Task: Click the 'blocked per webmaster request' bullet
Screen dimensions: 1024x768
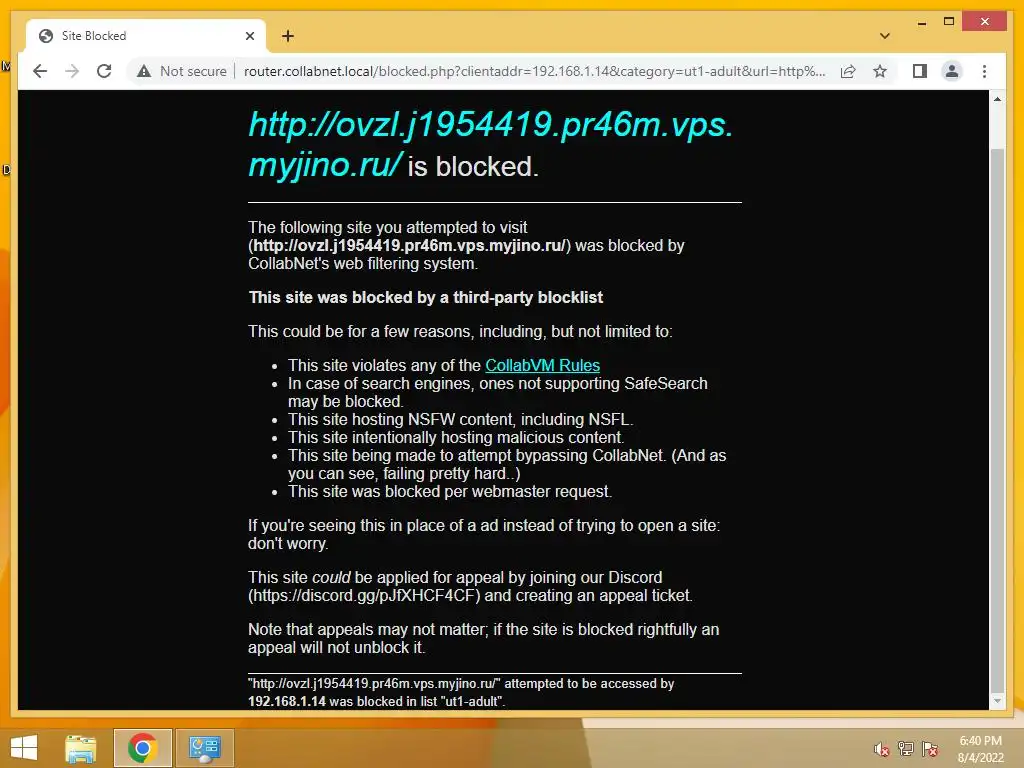Action: click(450, 492)
